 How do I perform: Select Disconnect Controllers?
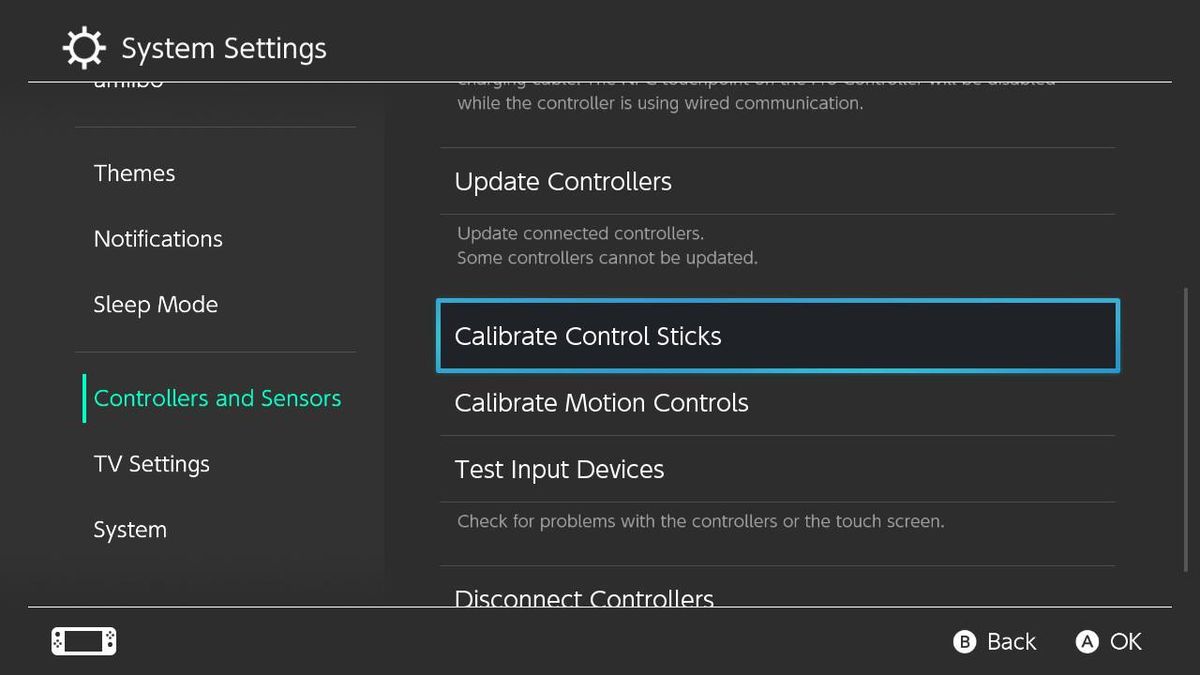point(584,597)
